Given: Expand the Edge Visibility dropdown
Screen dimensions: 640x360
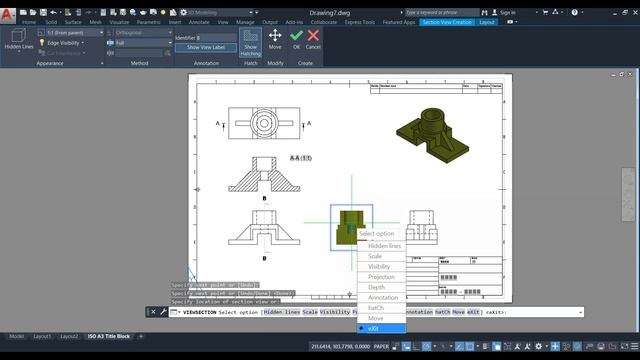Looking at the screenshot, I should [82, 43].
